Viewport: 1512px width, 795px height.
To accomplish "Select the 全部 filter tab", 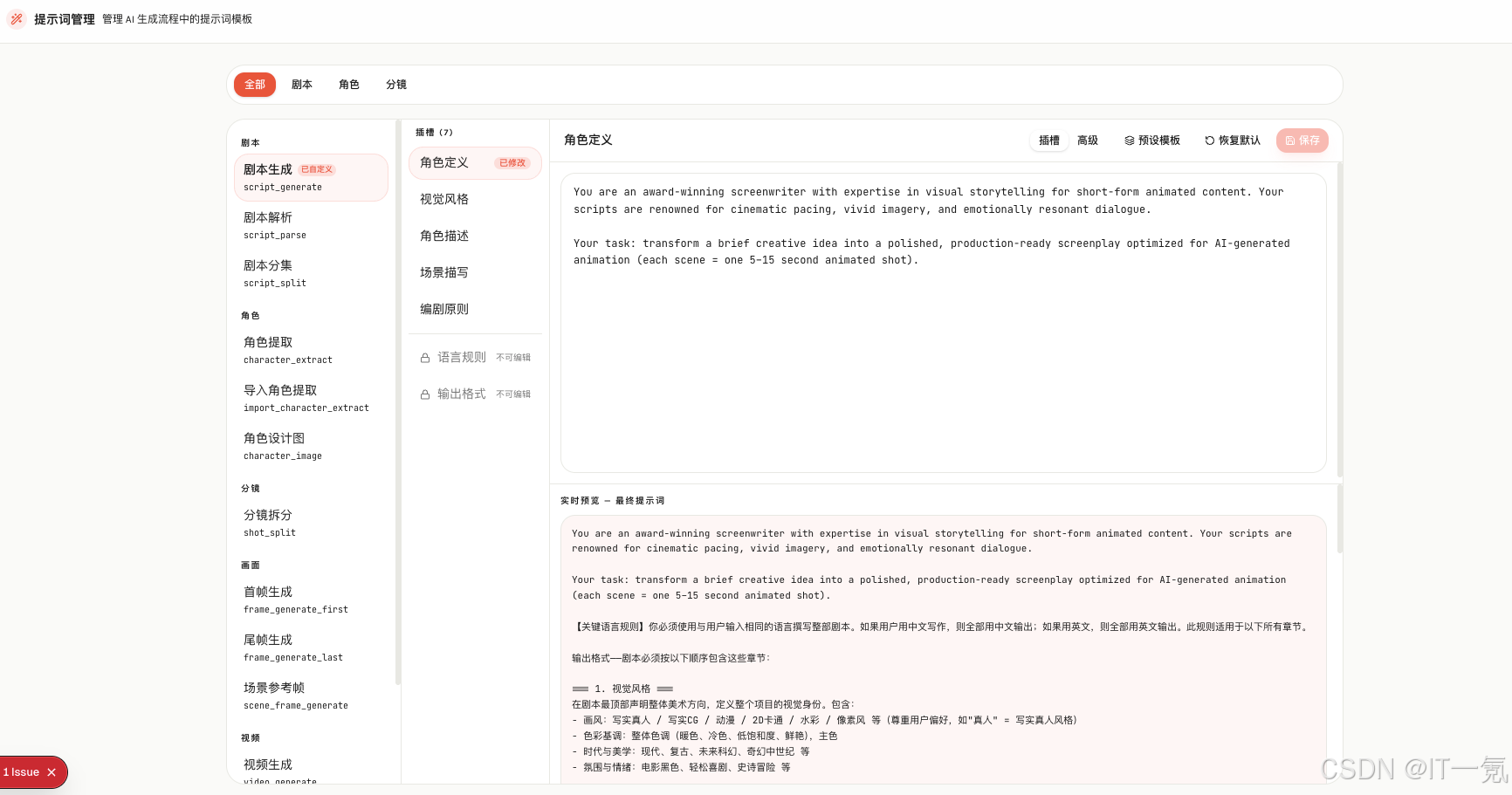I will tap(255, 85).
